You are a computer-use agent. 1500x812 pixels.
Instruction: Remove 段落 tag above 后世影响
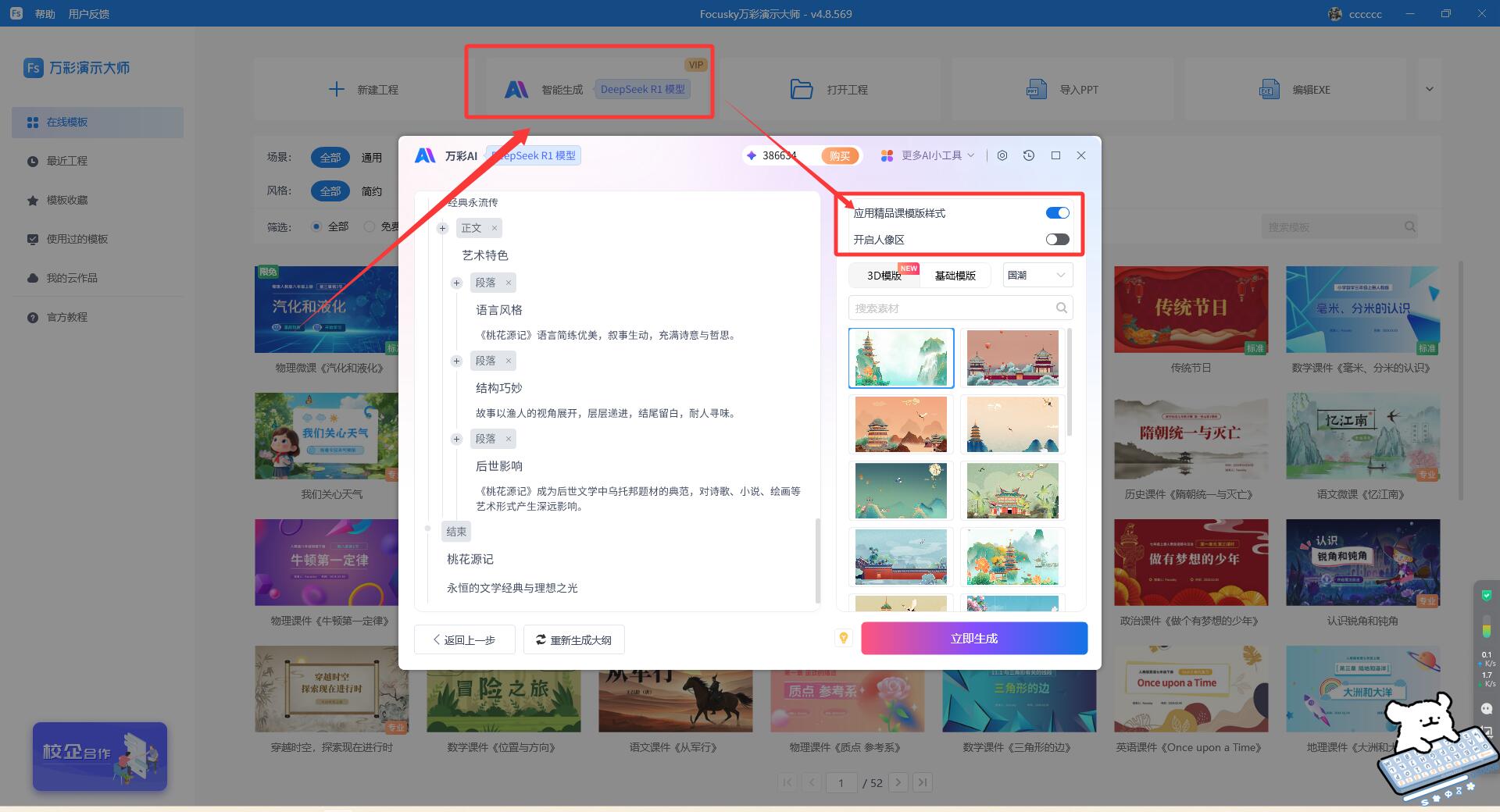[x=509, y=439]
